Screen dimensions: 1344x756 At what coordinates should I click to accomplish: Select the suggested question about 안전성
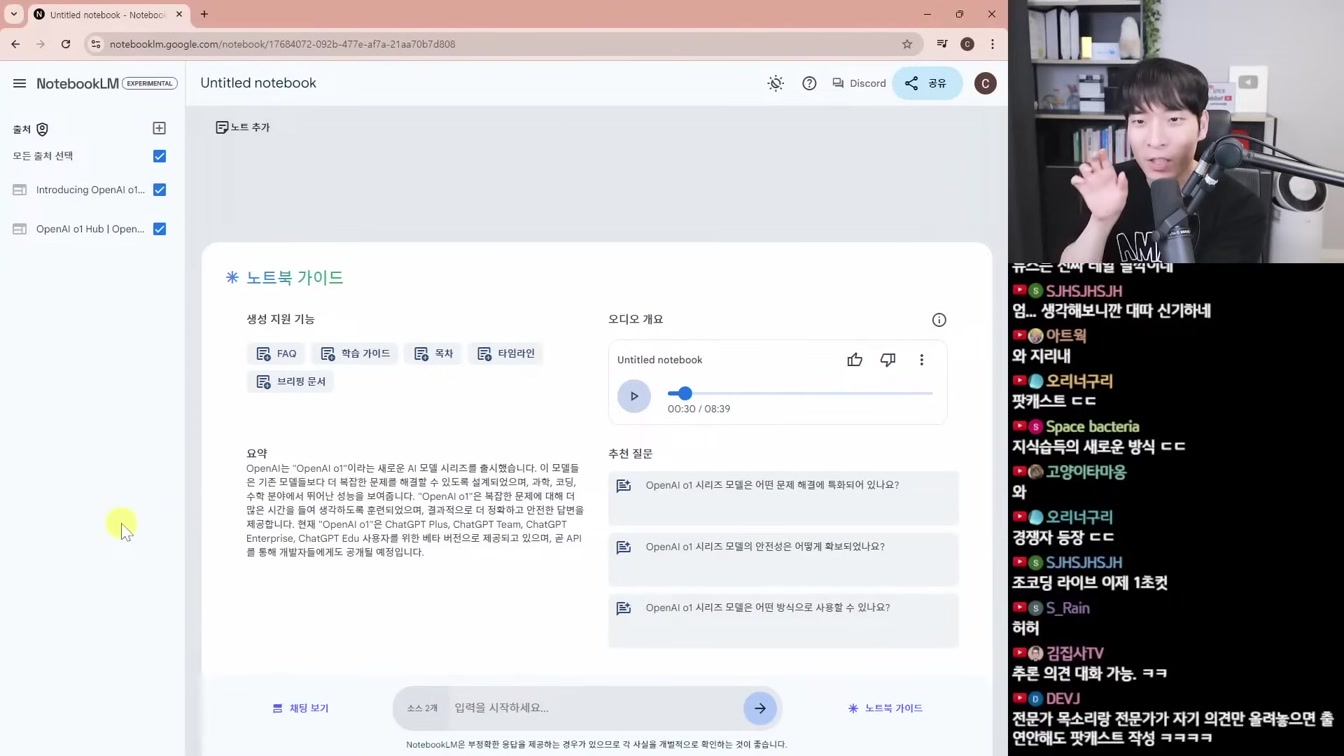pos(783,559)
